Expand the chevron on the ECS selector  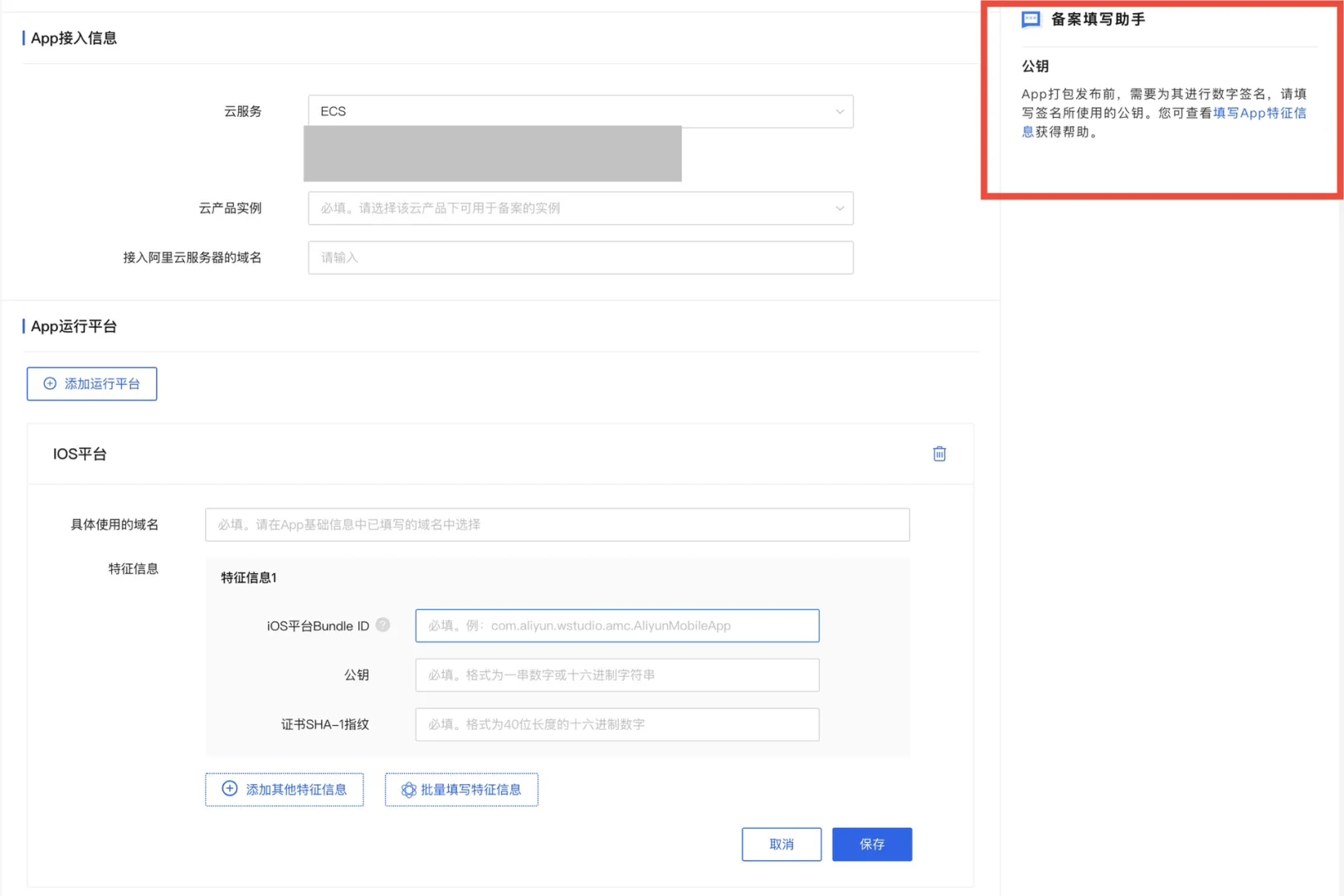tap(840, 110)
